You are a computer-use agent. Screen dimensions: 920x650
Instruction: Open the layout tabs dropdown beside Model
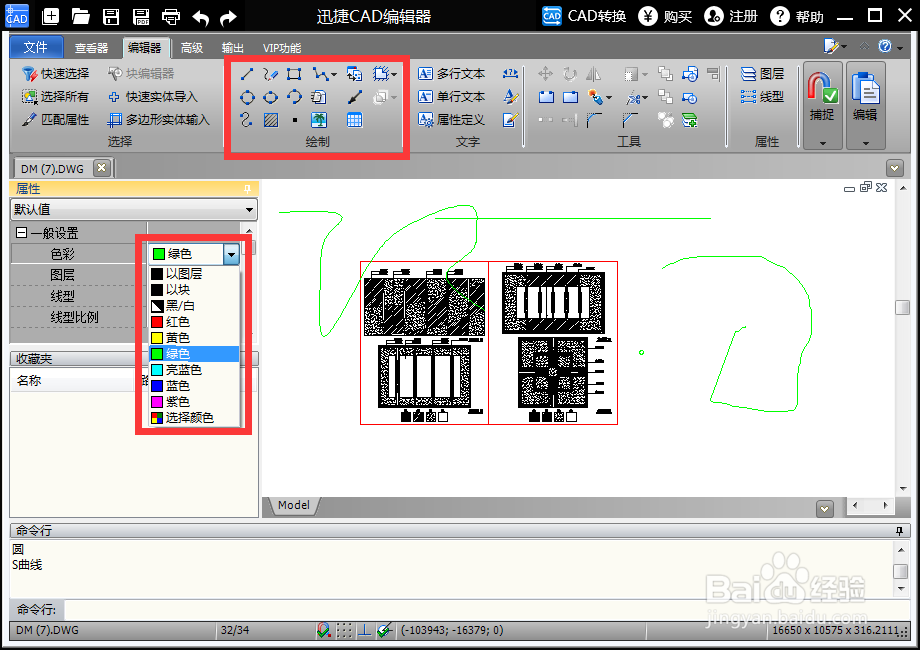(825, 509)
